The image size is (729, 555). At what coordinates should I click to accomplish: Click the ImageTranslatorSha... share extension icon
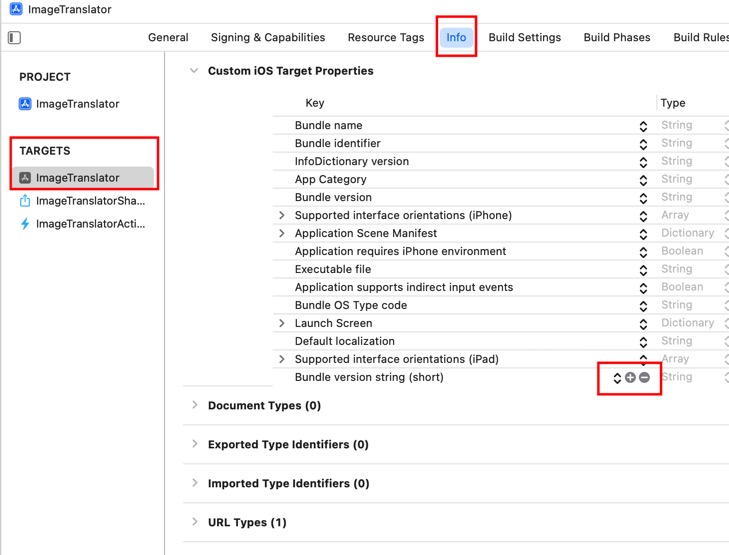coord(25,201)
